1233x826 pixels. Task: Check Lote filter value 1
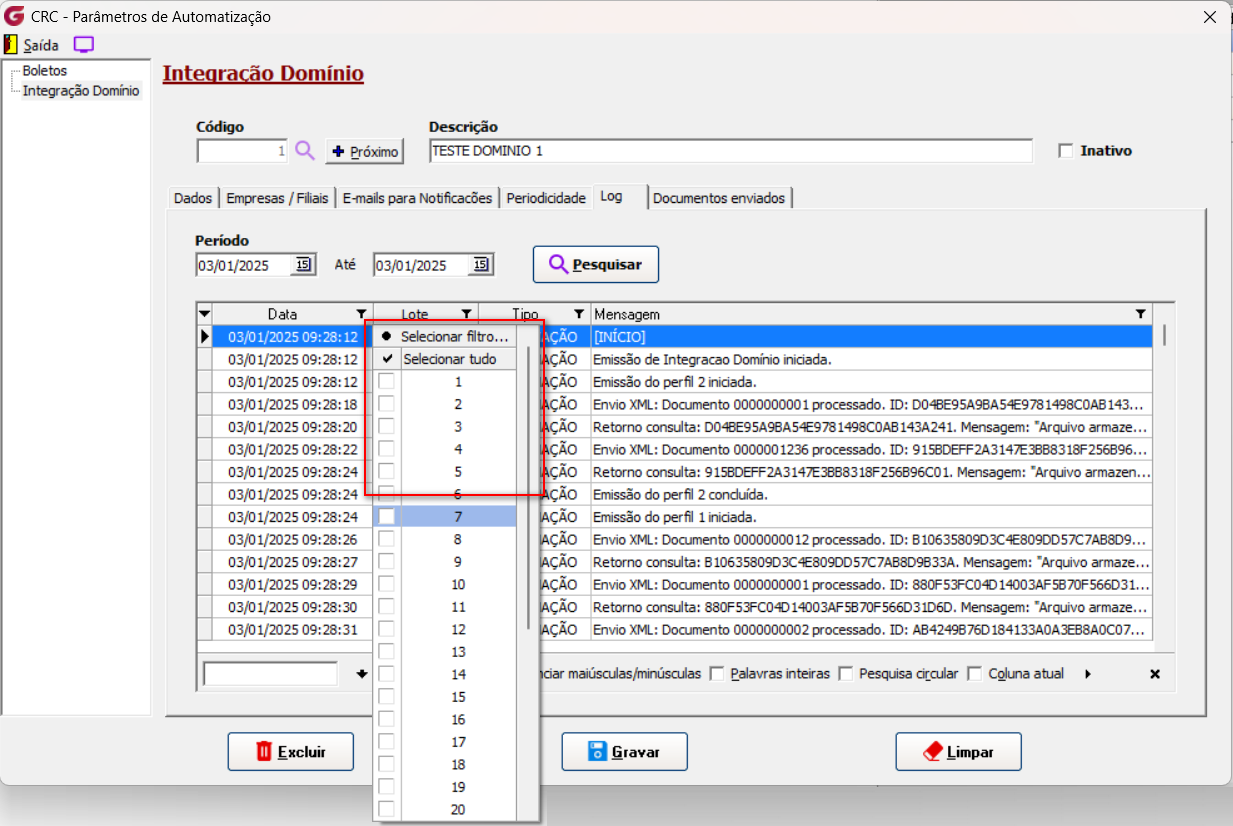pos(386,382)
